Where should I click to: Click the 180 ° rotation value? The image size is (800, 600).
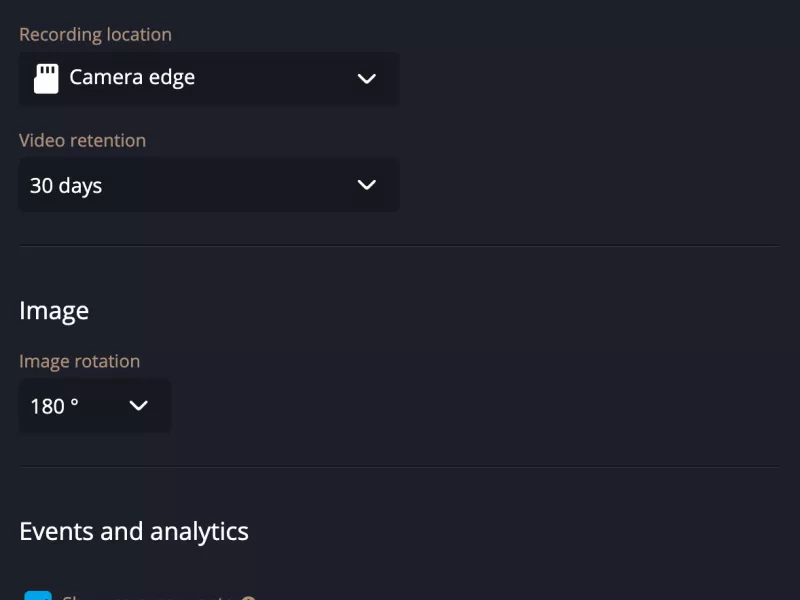click(54, 406)
